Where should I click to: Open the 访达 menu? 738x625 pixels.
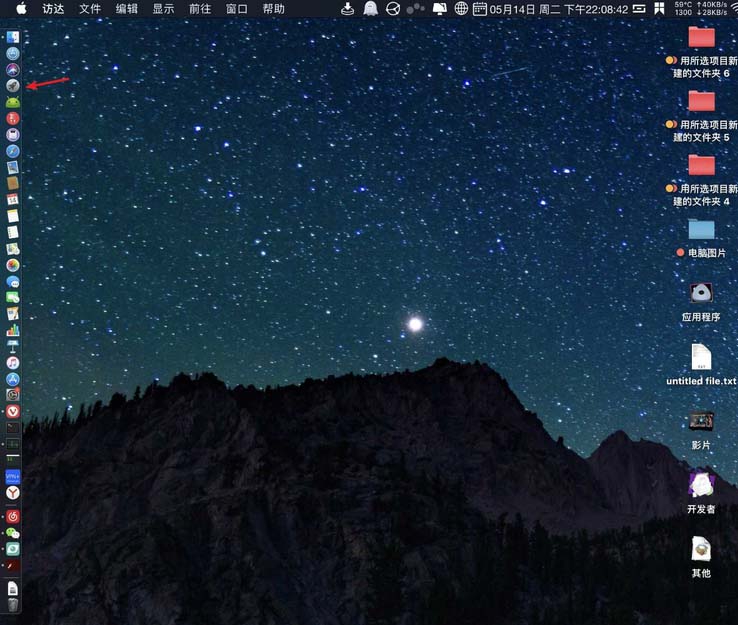point(53,8)
